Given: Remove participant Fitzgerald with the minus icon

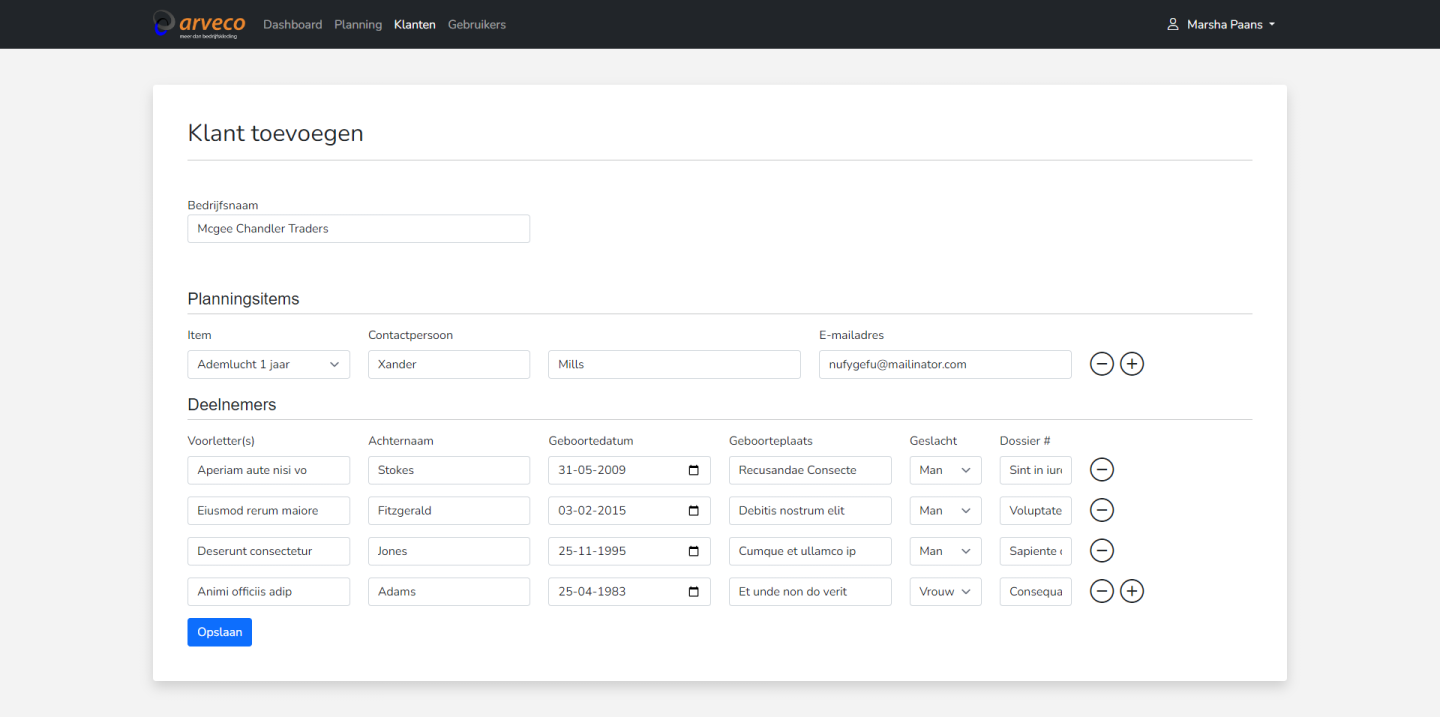Looking at the screenshot, I should point(1101,510).
